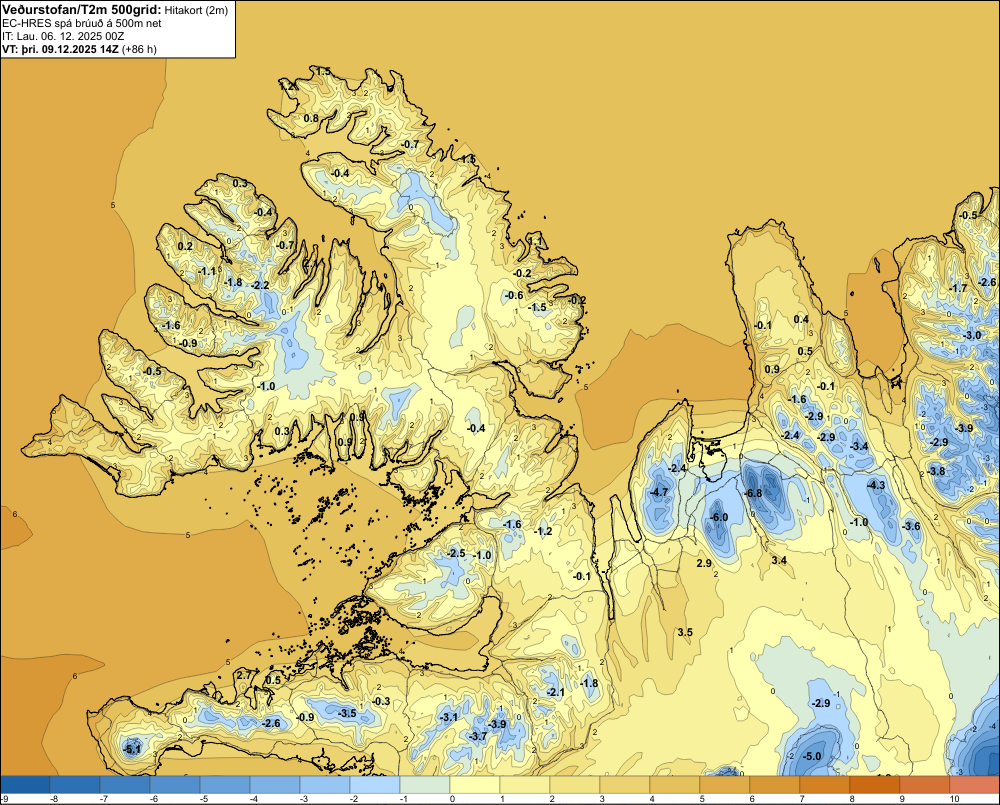Click legend color swatch between -9 and -8
Image resolution: width=1000 pixels, height=805 pixels.
(x=25, y=784)
